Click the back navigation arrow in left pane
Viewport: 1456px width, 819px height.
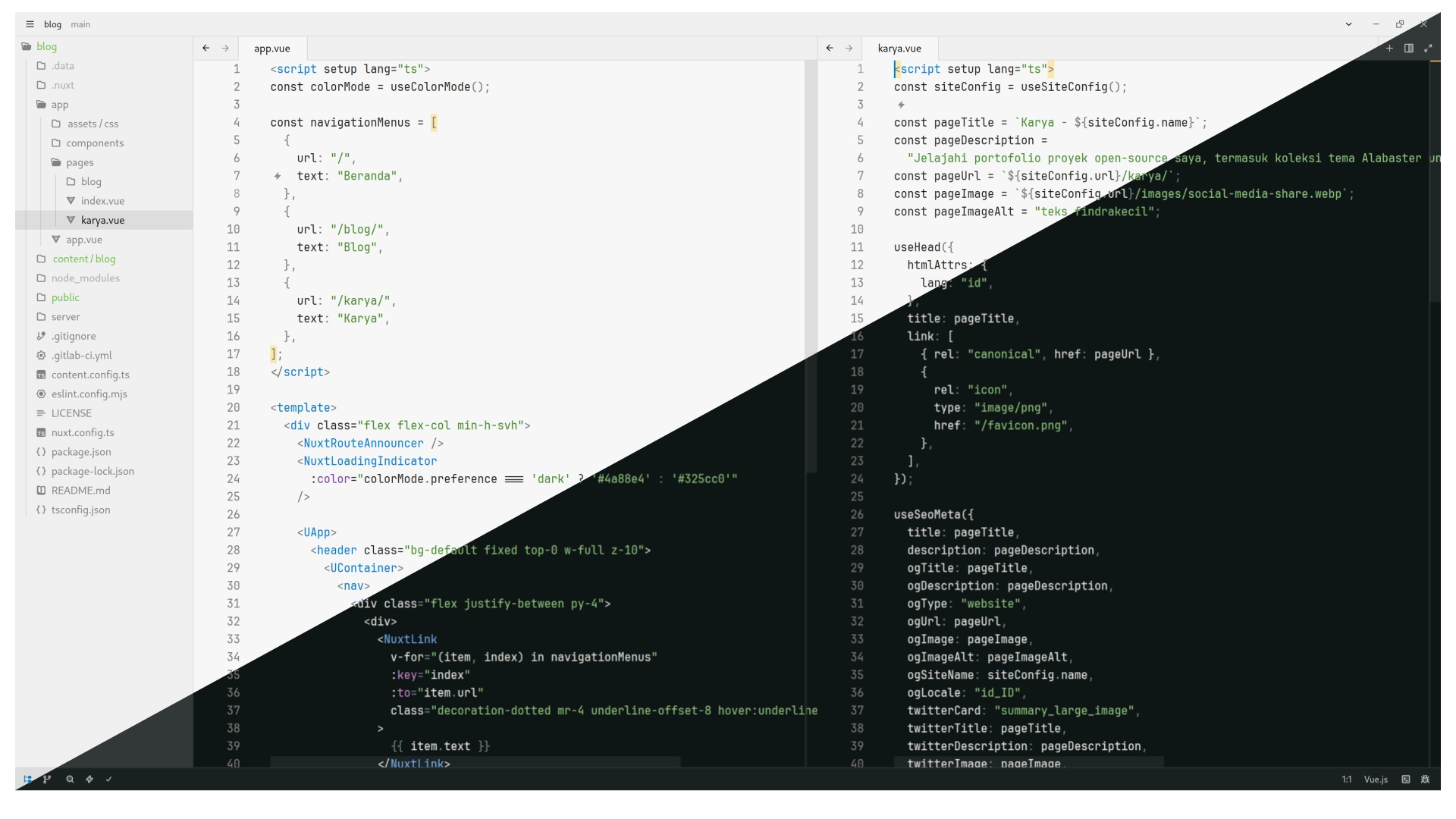coord(206,48)
